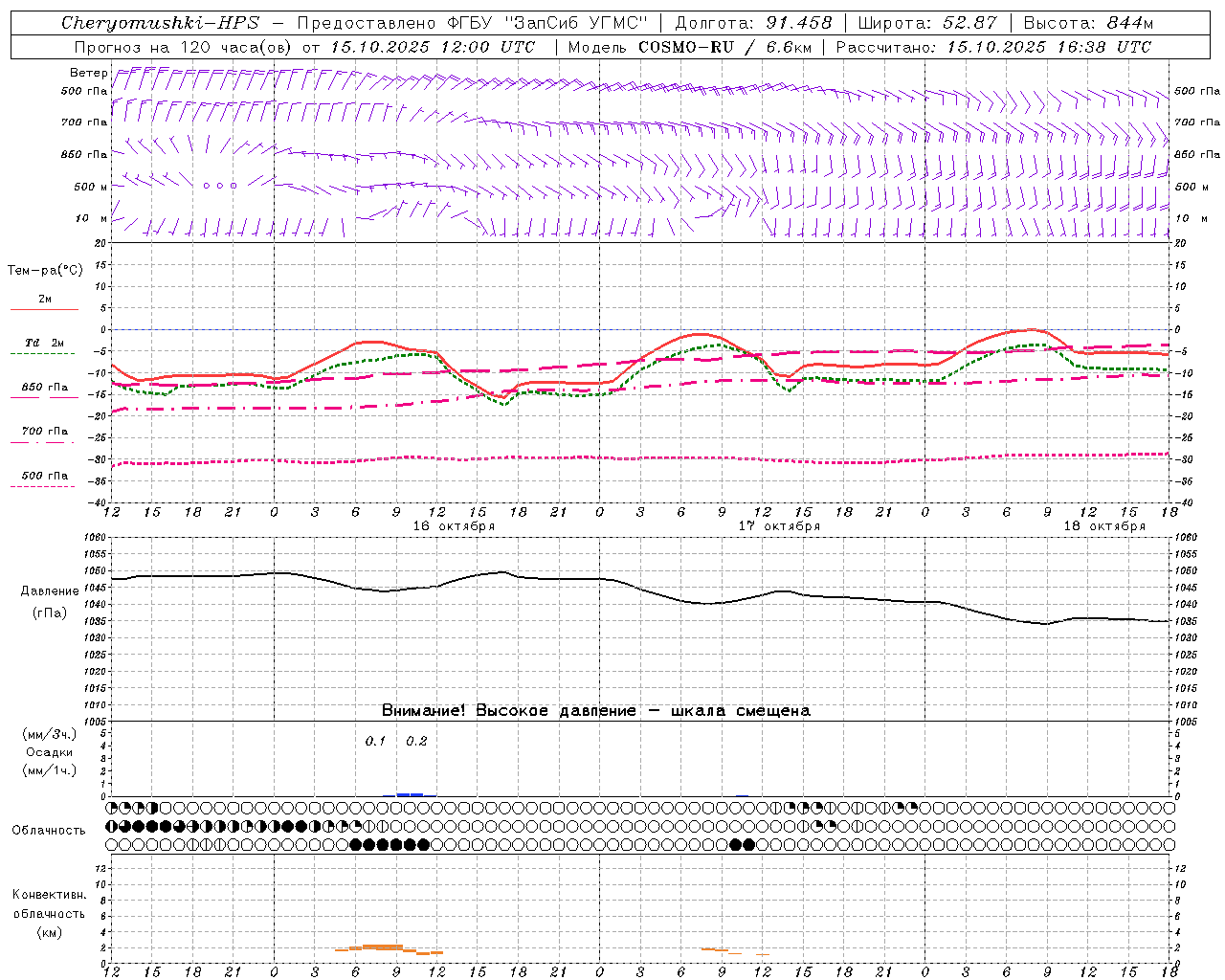Click the Модель COSMO-RU / 6.6км label
The width and height of the screenshot is (1225, 980).
coord(689,47)
